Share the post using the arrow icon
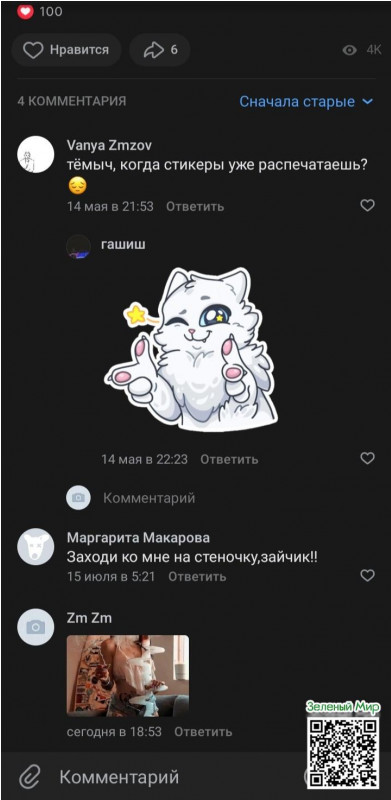This screenshot has height=800, width=391. [154, 50]
